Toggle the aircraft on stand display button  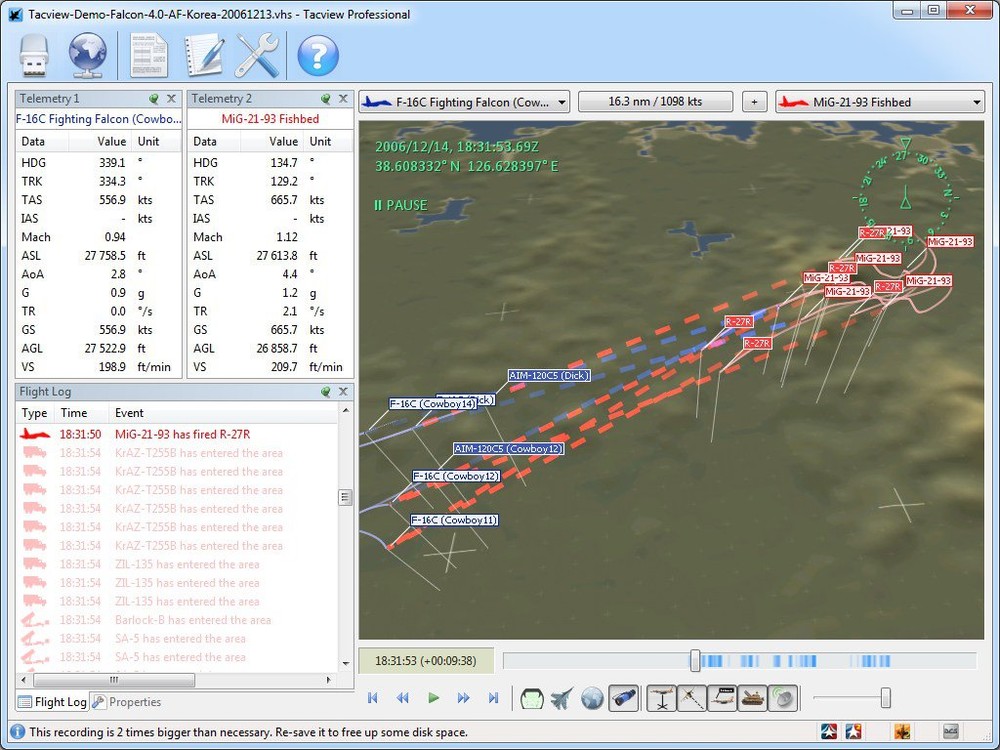(x=661, y=698)
